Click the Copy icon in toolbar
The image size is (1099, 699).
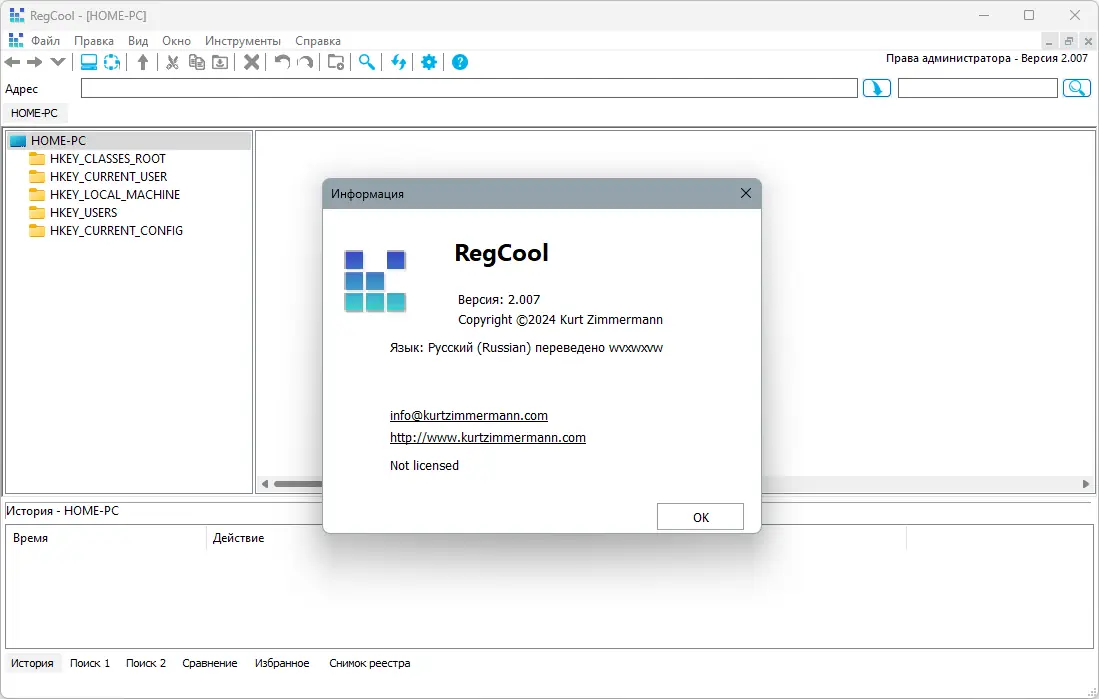[x=197, y=62]
